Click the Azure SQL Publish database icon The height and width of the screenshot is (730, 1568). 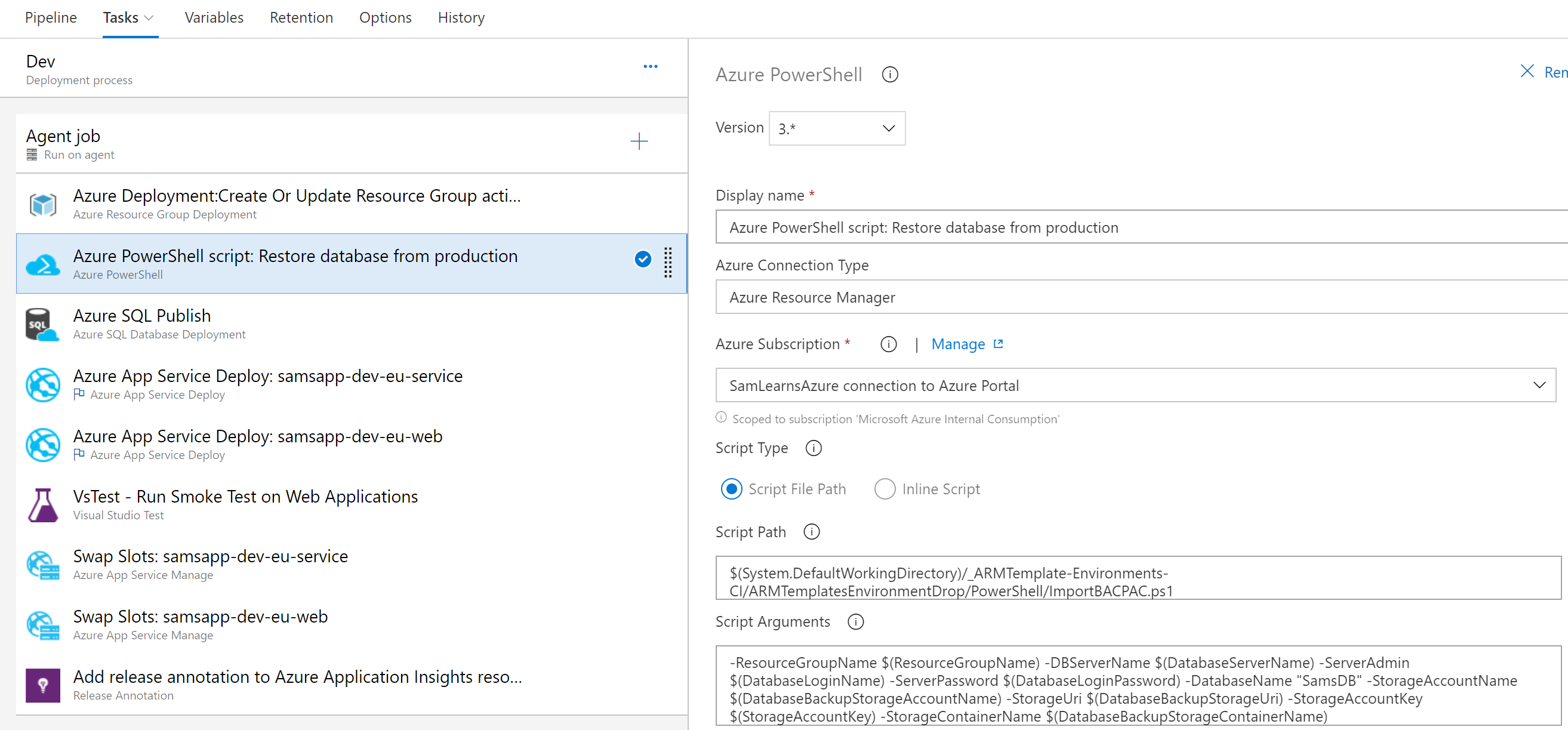pyautogui.click(x=41, y=325)
